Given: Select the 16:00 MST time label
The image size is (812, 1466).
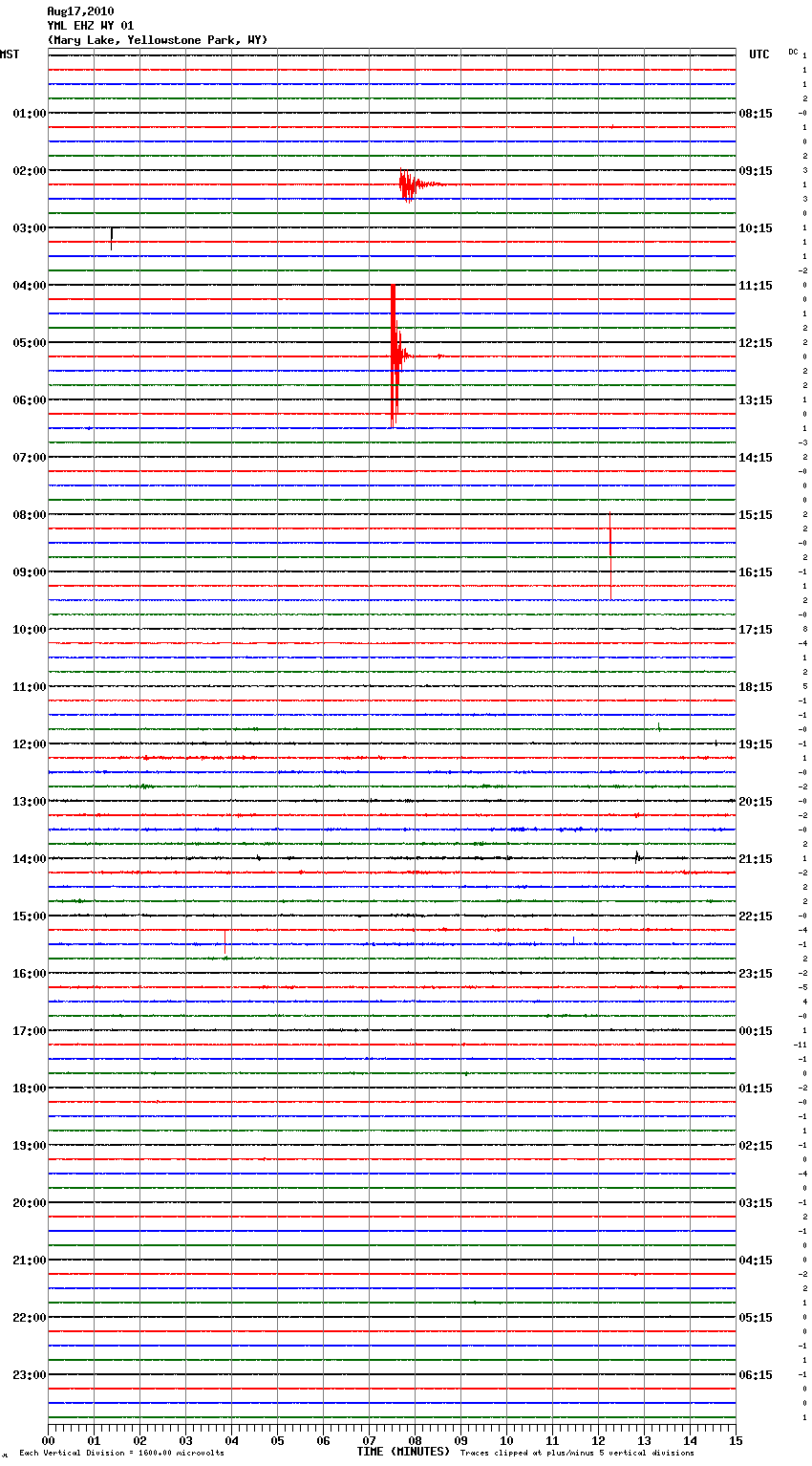Looking at the screenshot, I should (x=29, y=974).
